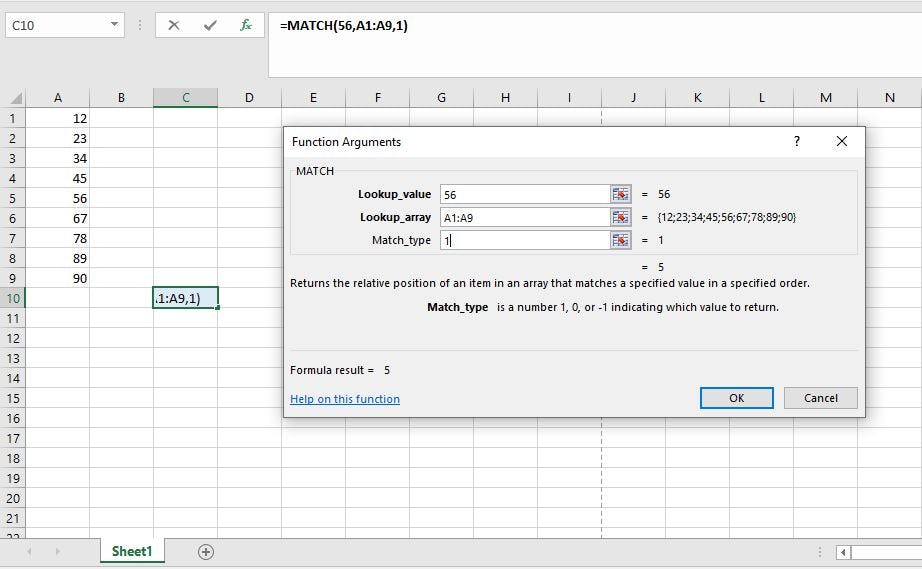Add a new sheet with the plus icon

(206, 552)
